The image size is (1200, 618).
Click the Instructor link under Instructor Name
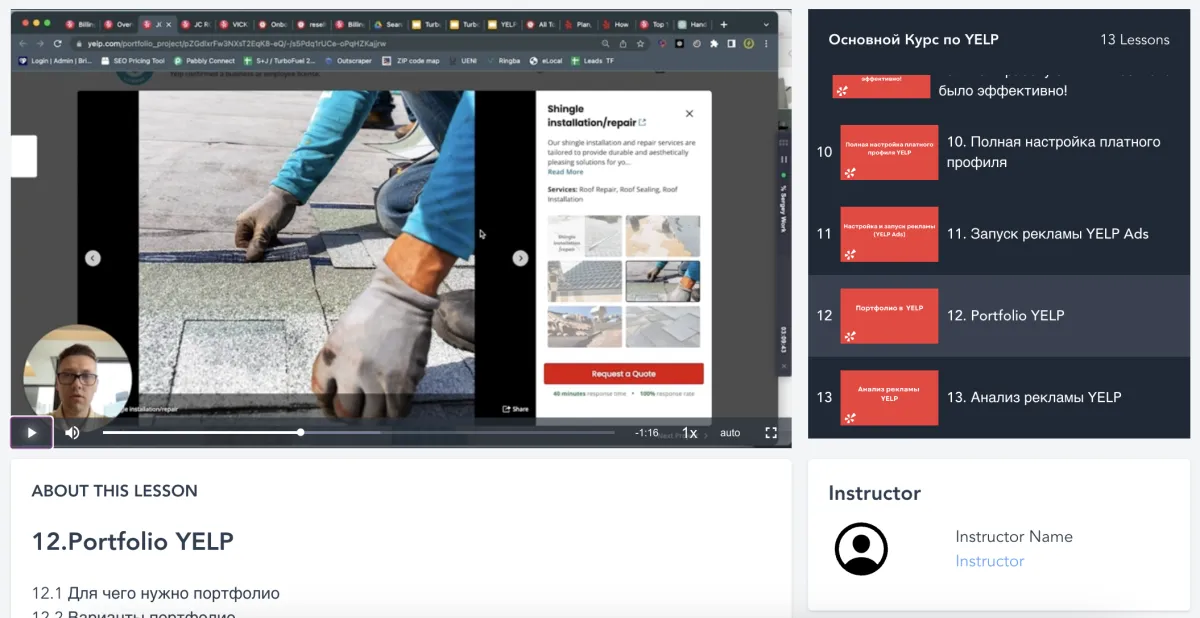point(990,561)
